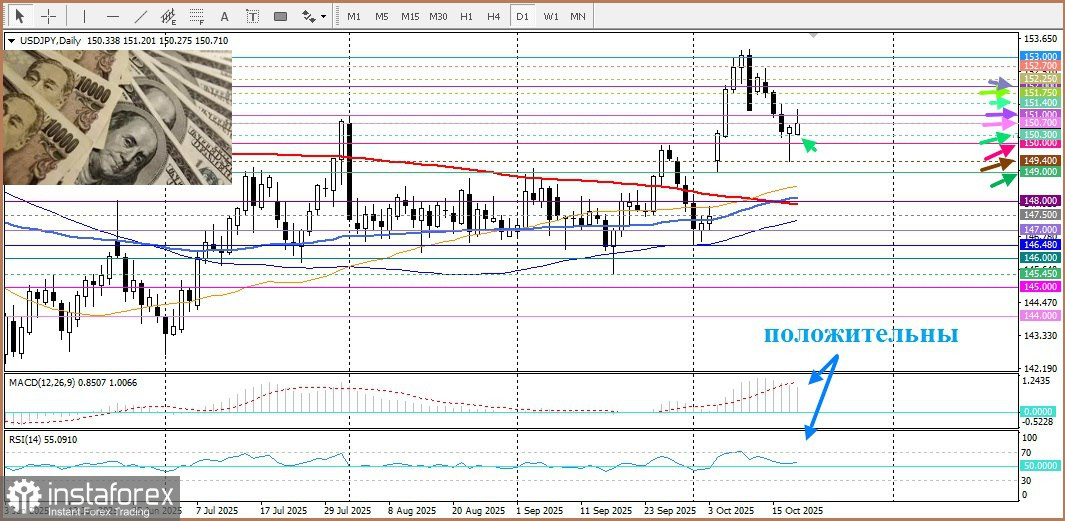The image size is (1065, 521).
Task: Click the 151.000 price level label
Action: pyautogui.click(x=1040, y=115)
